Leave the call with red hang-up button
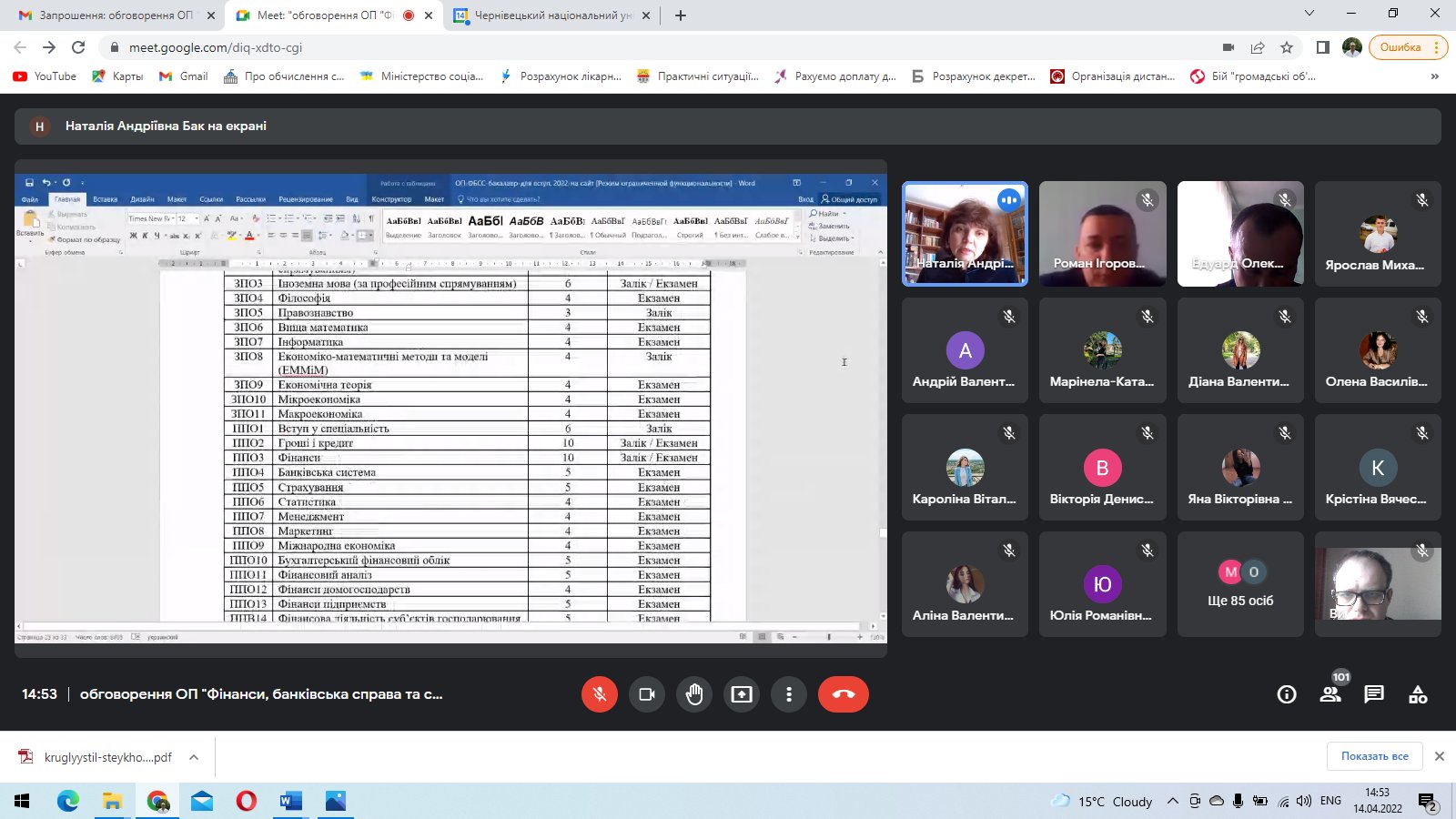 point(844,694)
